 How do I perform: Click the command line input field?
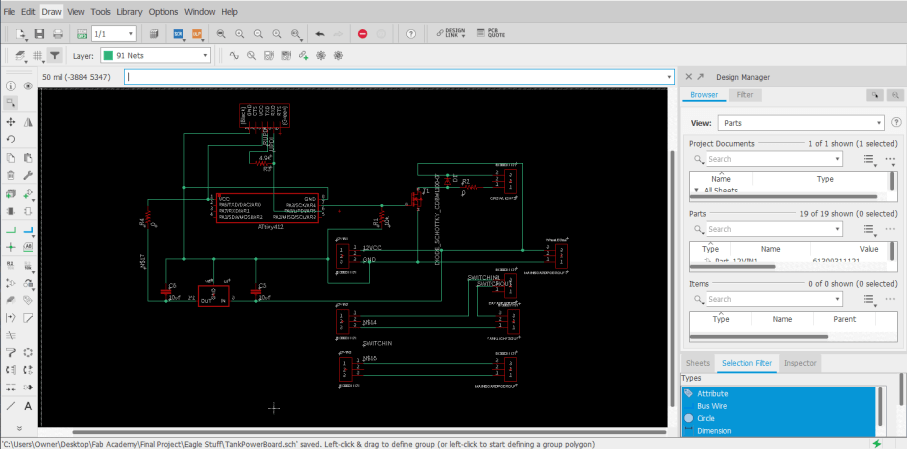(x=398, y=77)
